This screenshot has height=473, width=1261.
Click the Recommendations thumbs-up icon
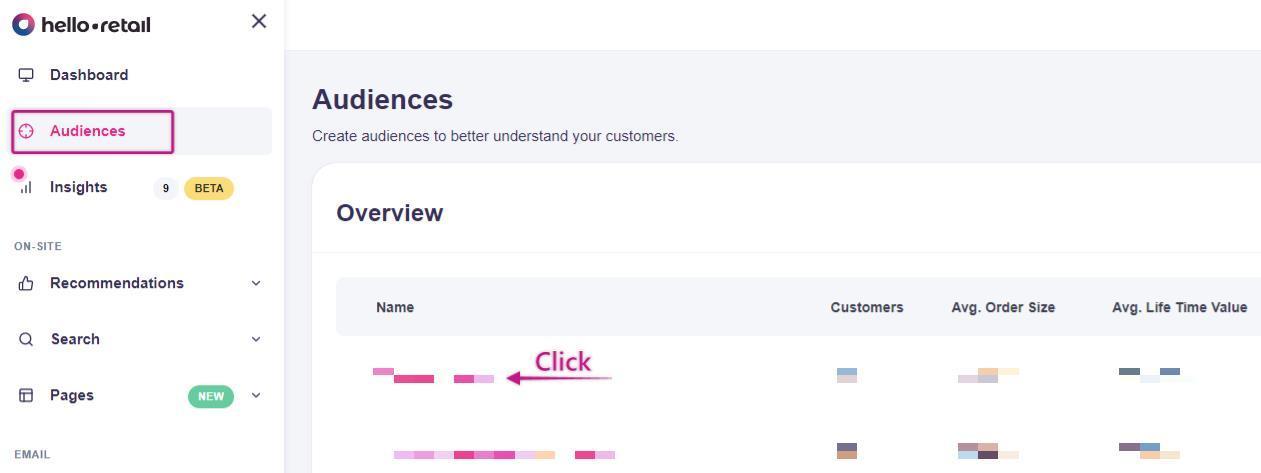point(26,283)
